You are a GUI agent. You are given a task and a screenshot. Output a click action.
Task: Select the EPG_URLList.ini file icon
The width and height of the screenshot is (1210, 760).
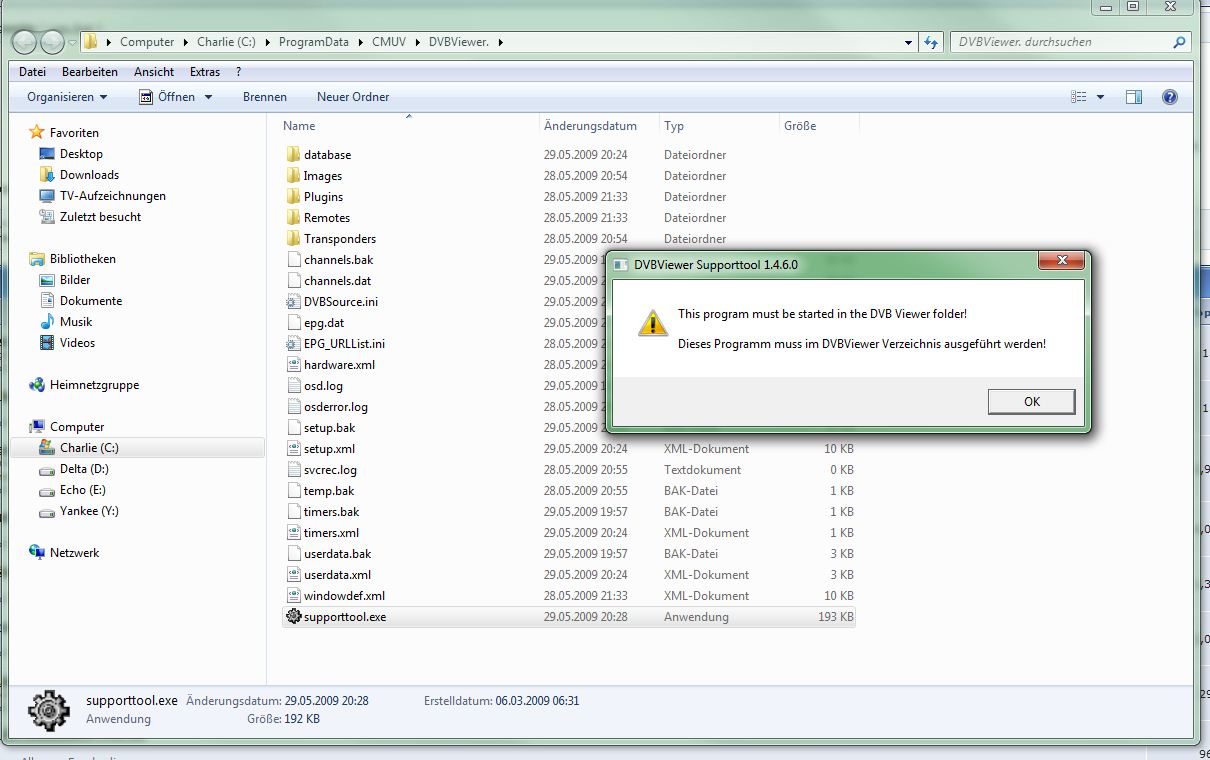click(293, 344)
